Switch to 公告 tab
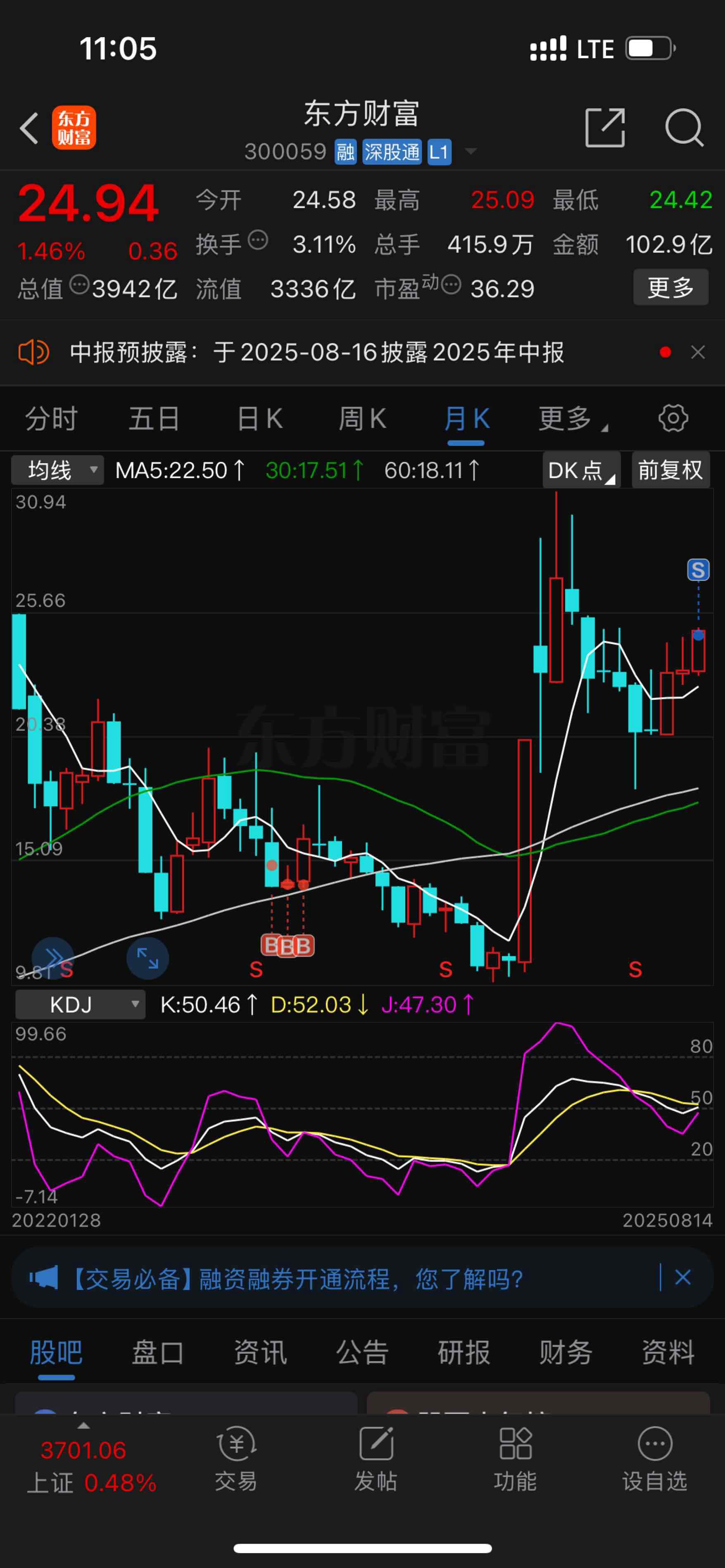The height and width of the screenshot is (1568, 725). click(x=362, y=1352)
